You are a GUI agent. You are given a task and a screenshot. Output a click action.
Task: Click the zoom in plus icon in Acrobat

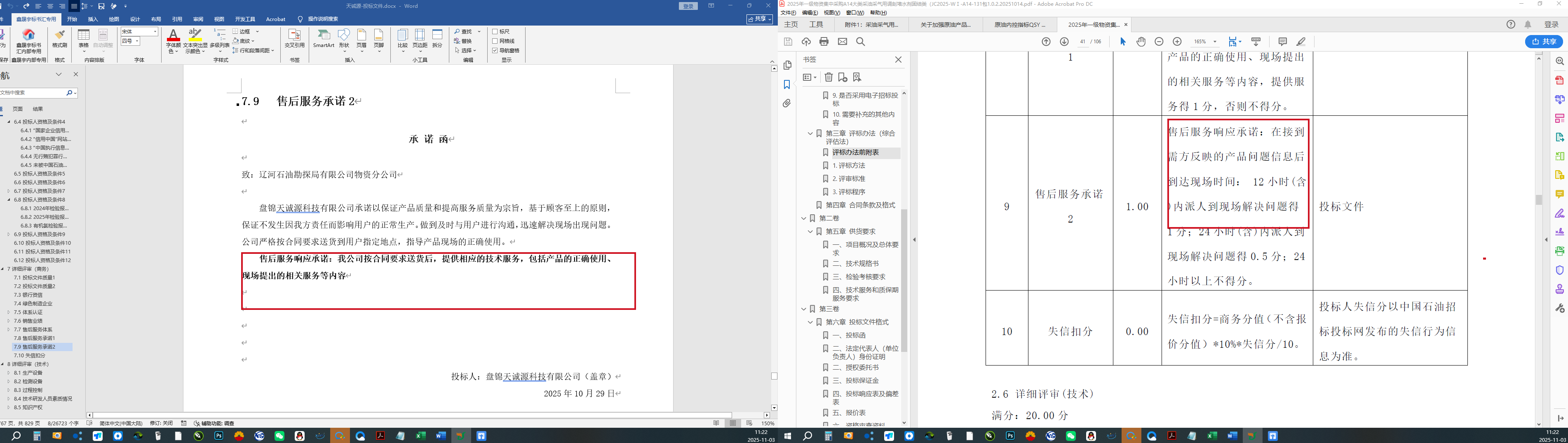[1177, 41]
